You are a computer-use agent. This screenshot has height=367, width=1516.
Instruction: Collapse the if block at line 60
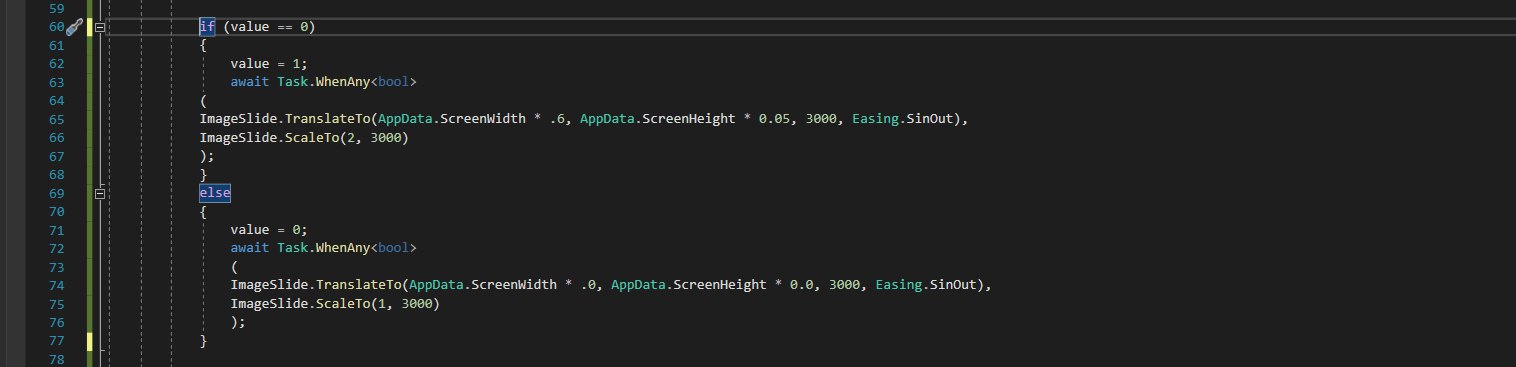(x=99, y=28)
